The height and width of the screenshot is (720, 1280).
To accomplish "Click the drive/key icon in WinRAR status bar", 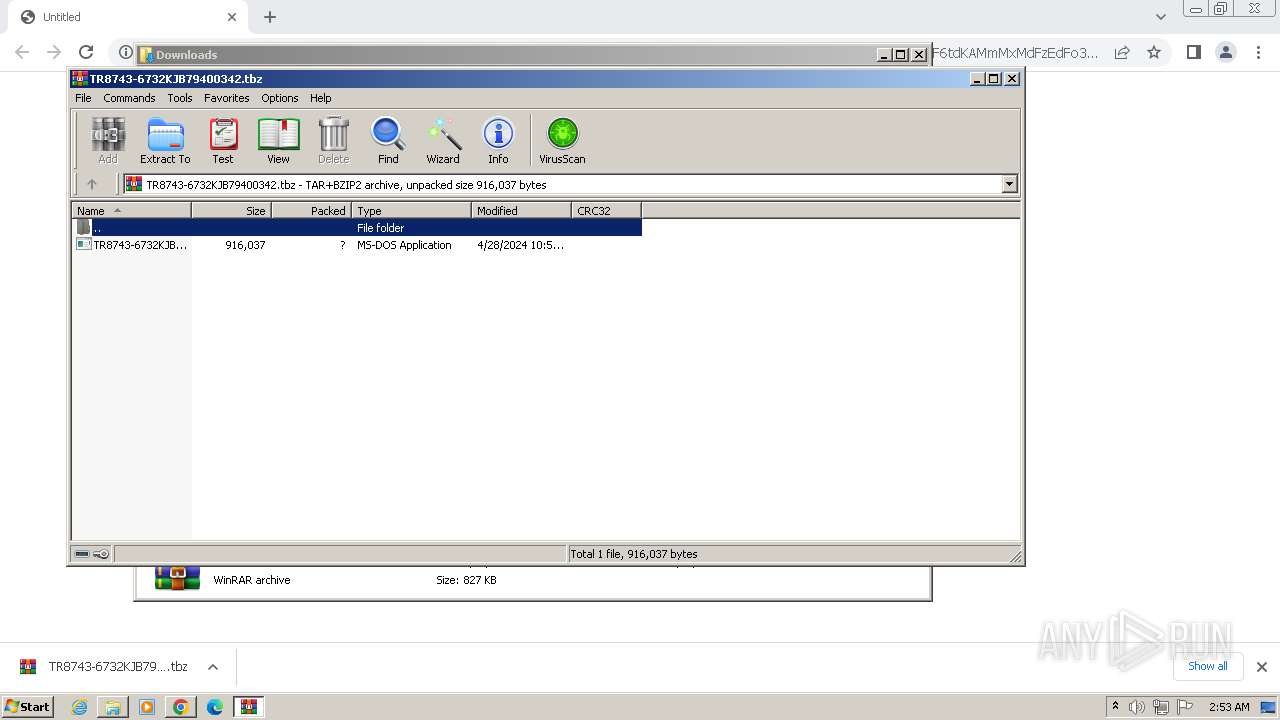I will (x=92, y=554).
